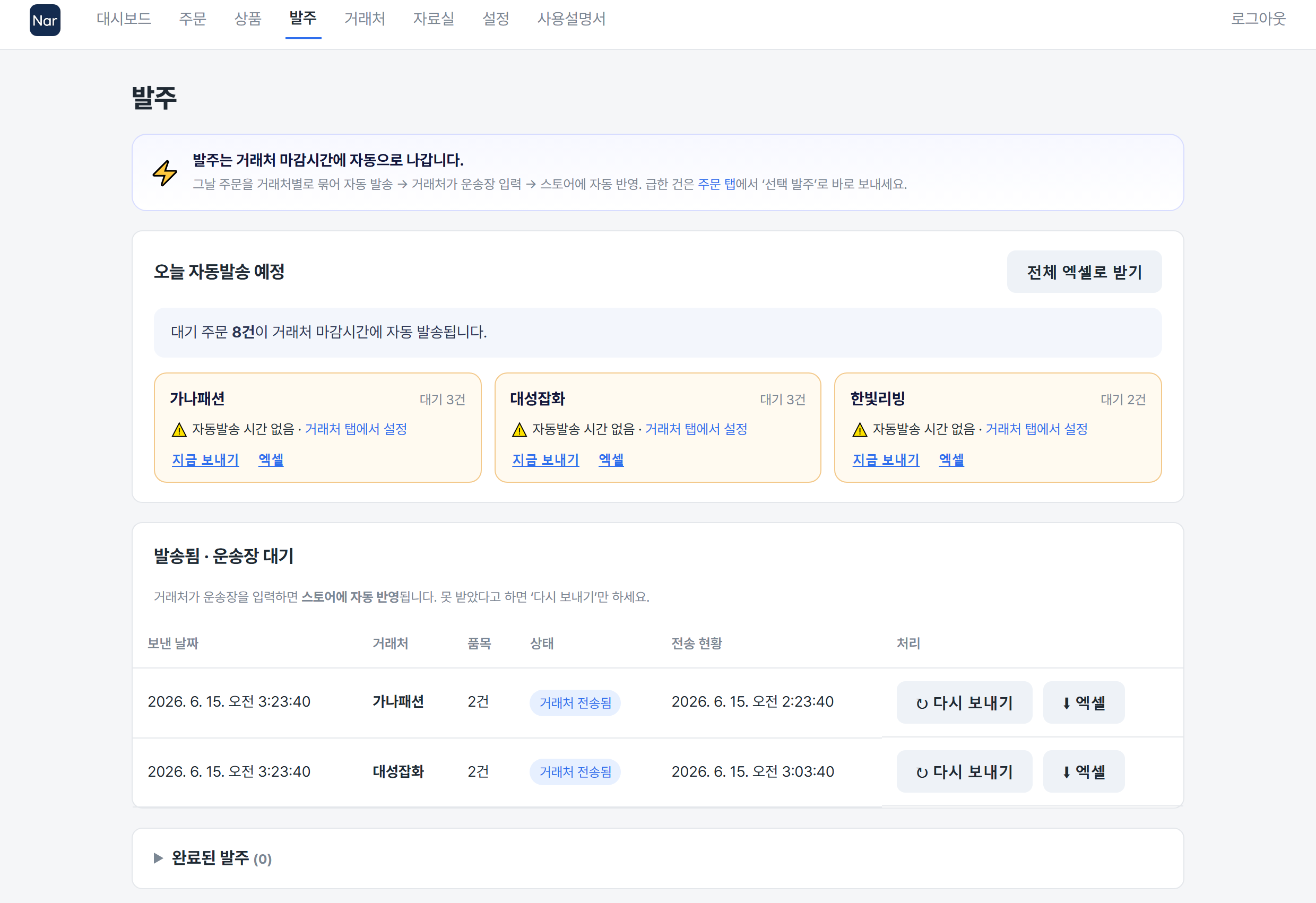
Task: Click 로그아웃 to sign out
Action: (1258, 19)
